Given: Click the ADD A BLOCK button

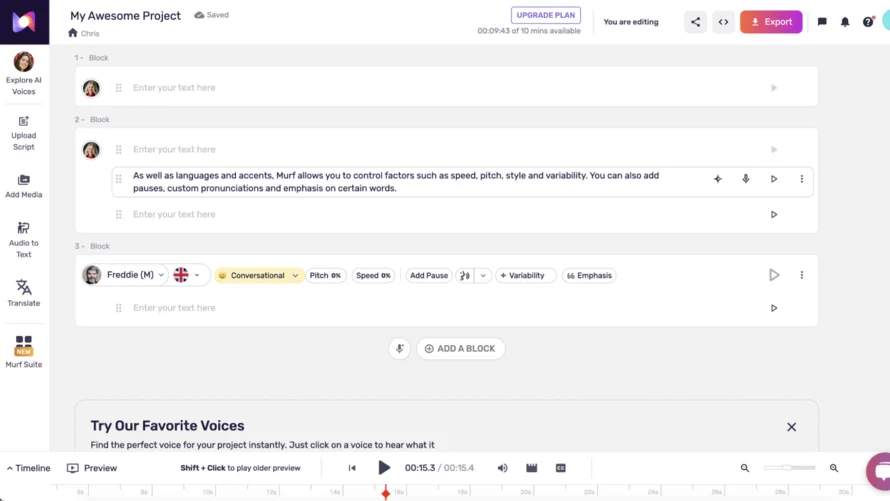Looking at the screenshot, I should point(461,349).
